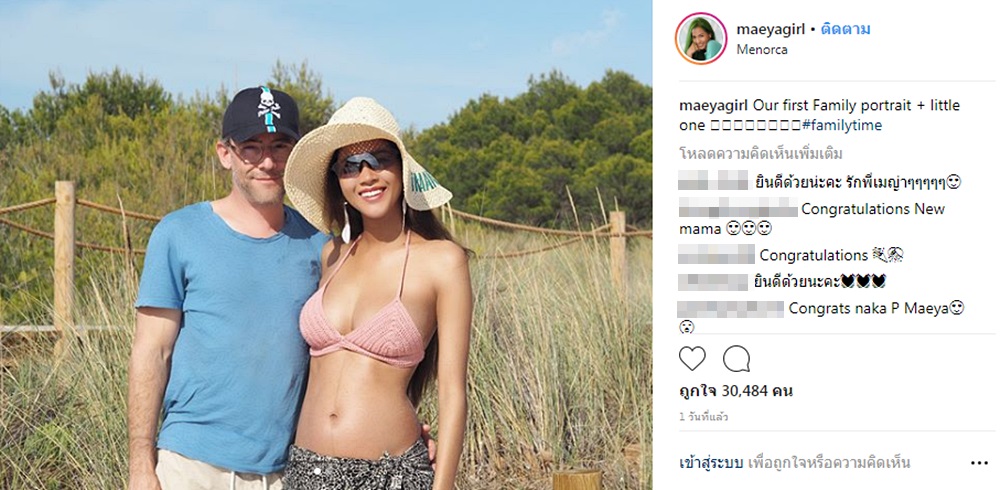Click blurred username of 'Congratulations New mama' comment
The height and width of the screenshot is (490, 1000).
coord(738,209)
